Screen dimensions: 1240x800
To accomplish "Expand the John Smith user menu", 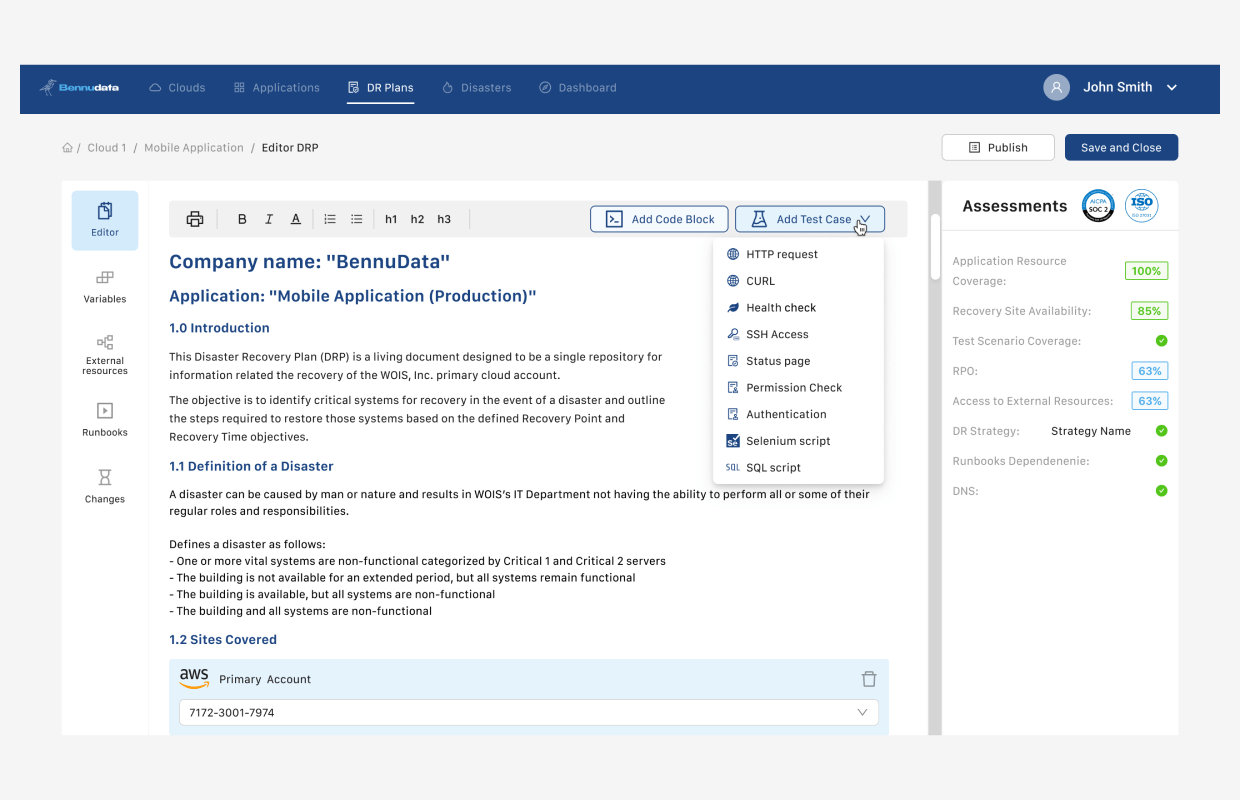I will pos(1171,88).
